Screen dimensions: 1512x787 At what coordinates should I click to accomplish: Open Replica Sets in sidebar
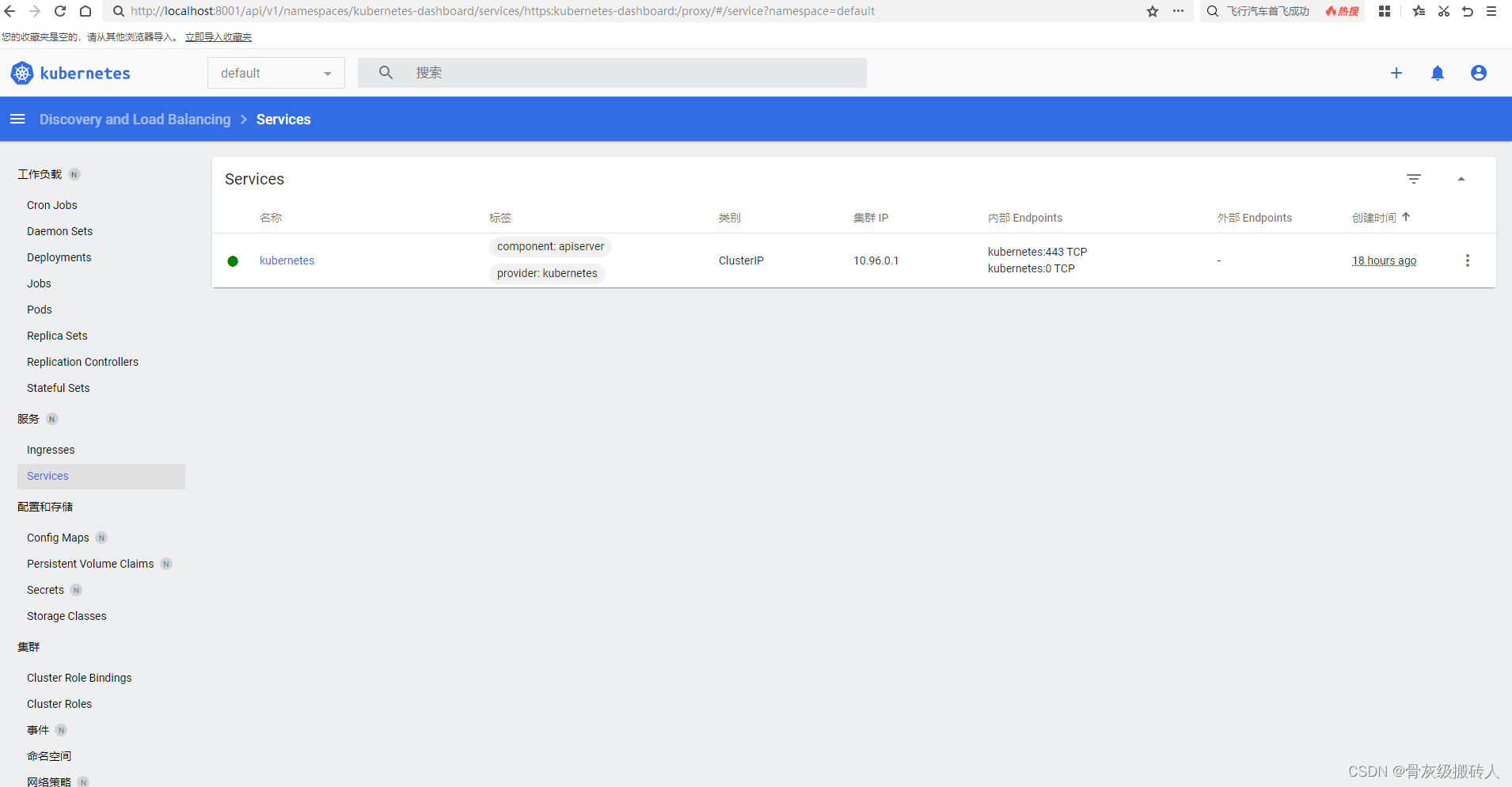tap(57, 336)
